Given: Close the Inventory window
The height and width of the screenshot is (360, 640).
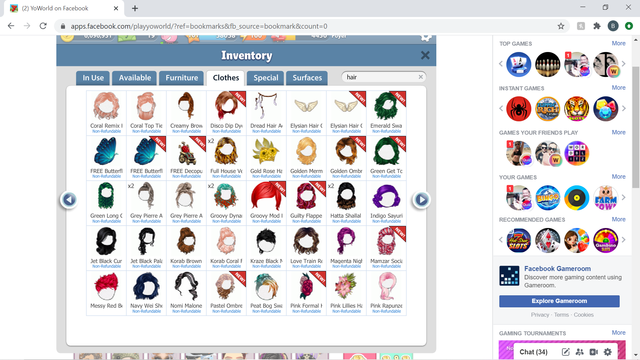Looking at the screenshot, I should coord(425,55).
